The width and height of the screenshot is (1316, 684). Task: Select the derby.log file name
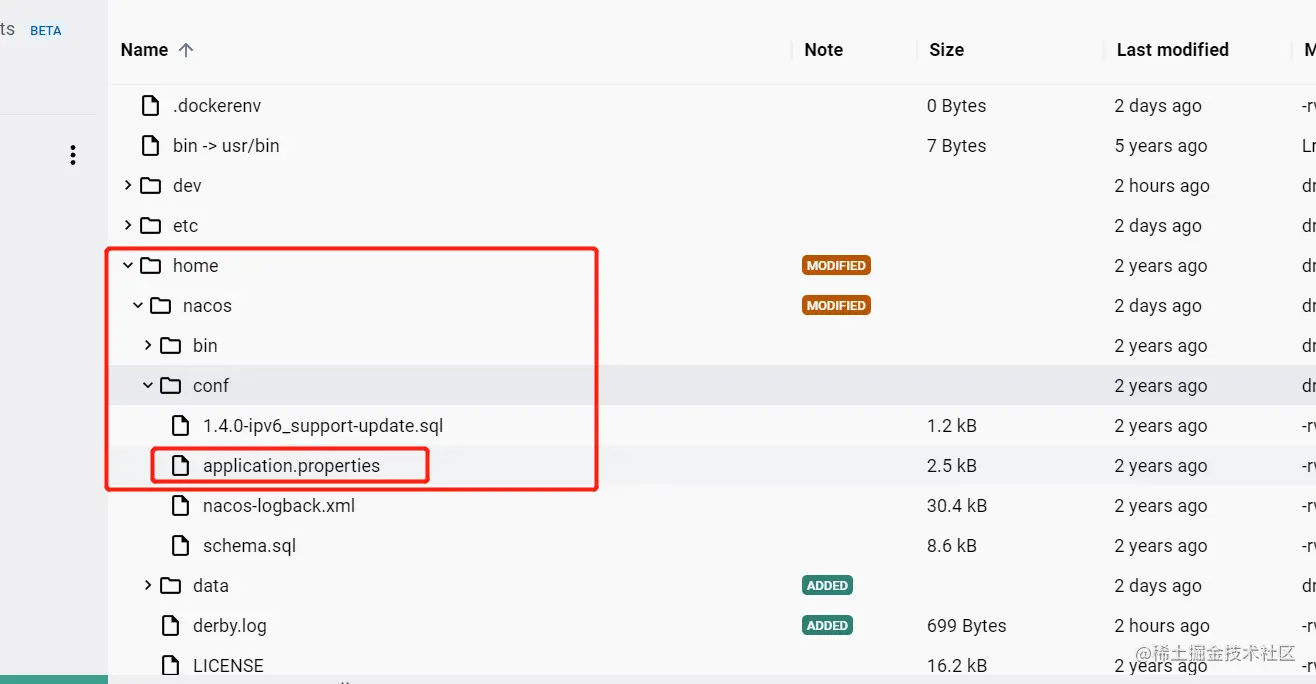point(230,626)
